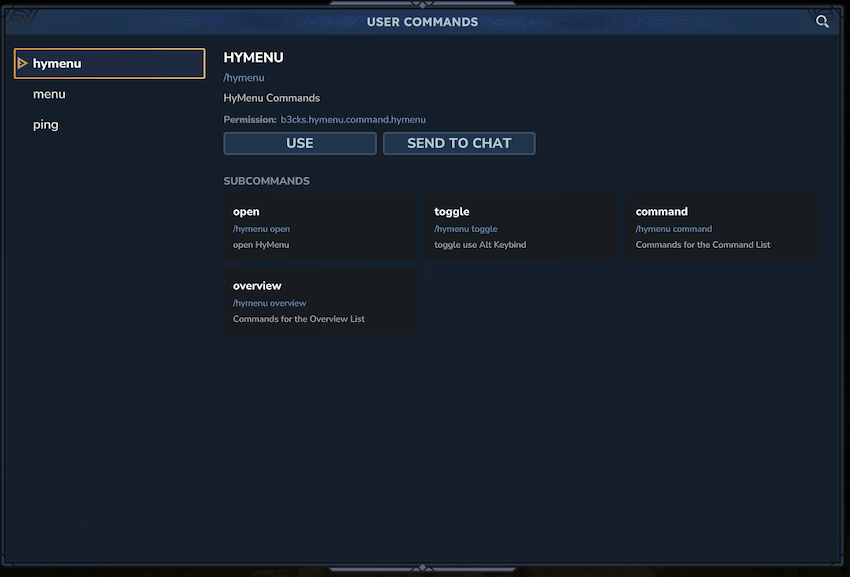850x577 pixels.
Task: Click the USE button
Action: point(300,143)
